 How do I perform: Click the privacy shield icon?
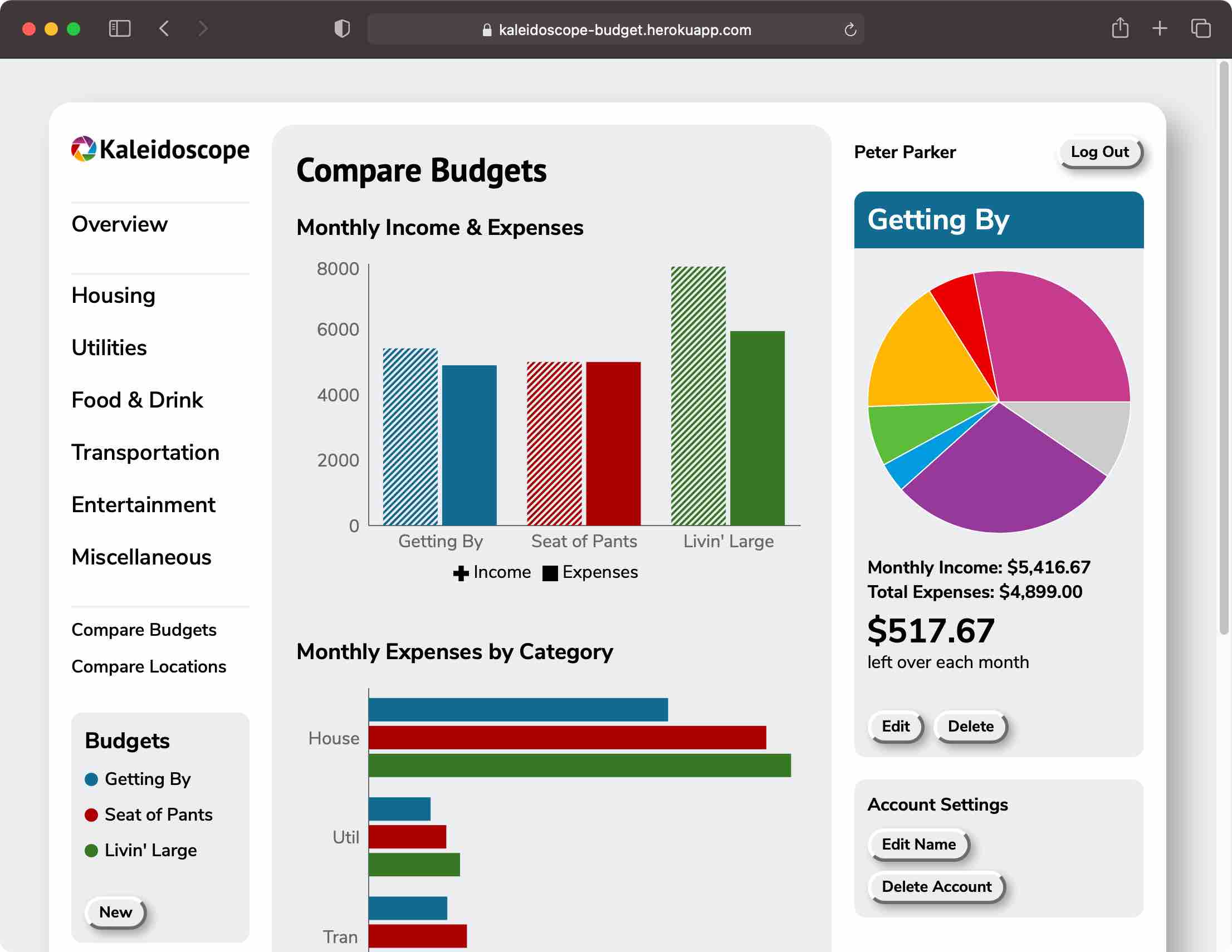(x=342, y=29)
